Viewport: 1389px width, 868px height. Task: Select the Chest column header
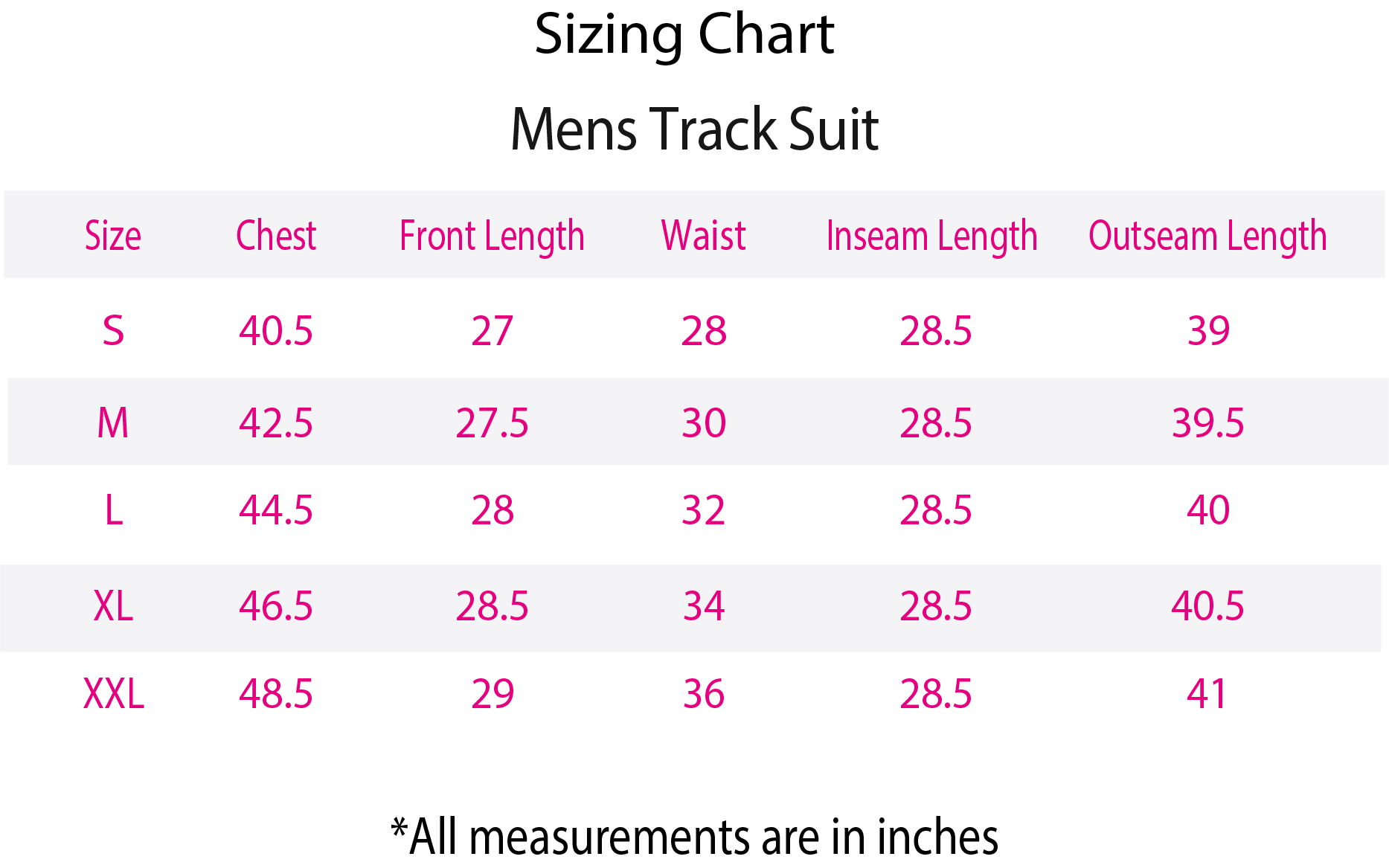click(276, 237)
